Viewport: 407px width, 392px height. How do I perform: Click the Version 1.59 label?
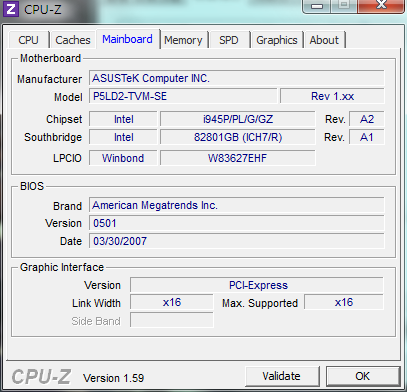pyautogui.click(x=114, y=378)
